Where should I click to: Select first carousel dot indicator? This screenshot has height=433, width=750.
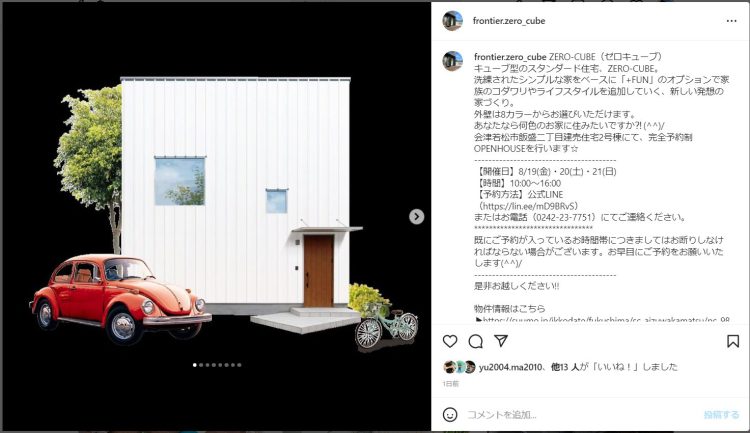pyautogui.click(x=195, y=365)
